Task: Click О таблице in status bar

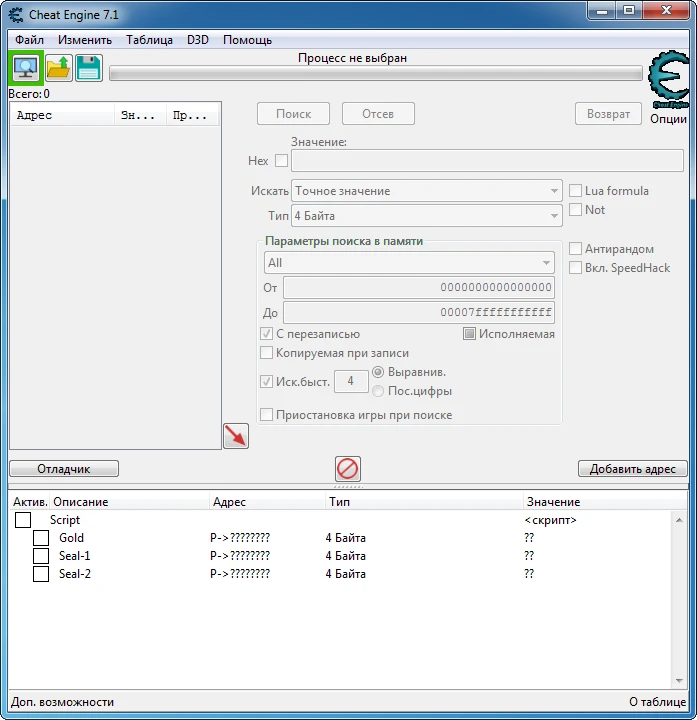Action: pyautogui.click(x=658, y=702)
